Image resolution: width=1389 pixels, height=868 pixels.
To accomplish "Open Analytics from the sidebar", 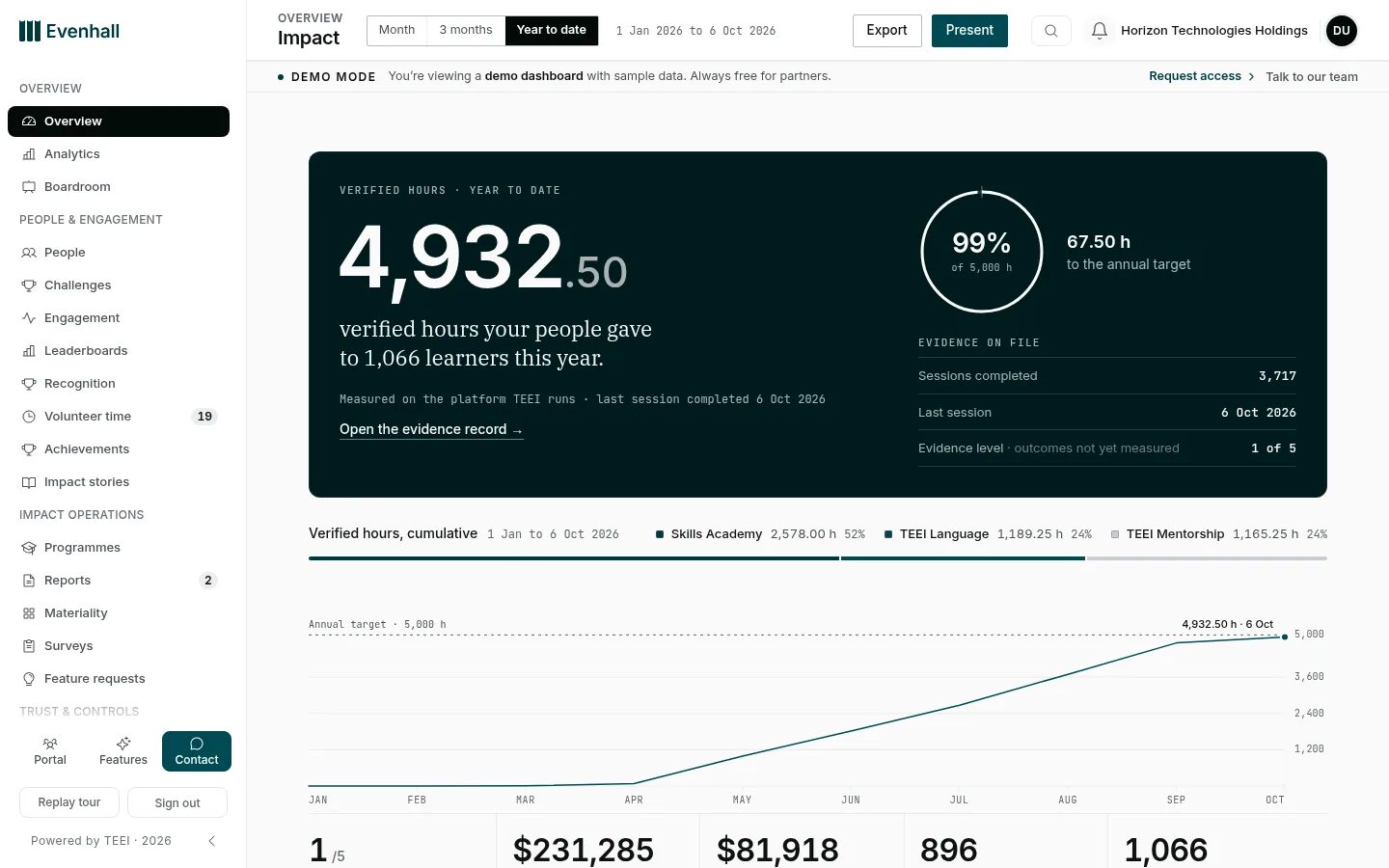I will pyautogui.click(x=119, y=154).
